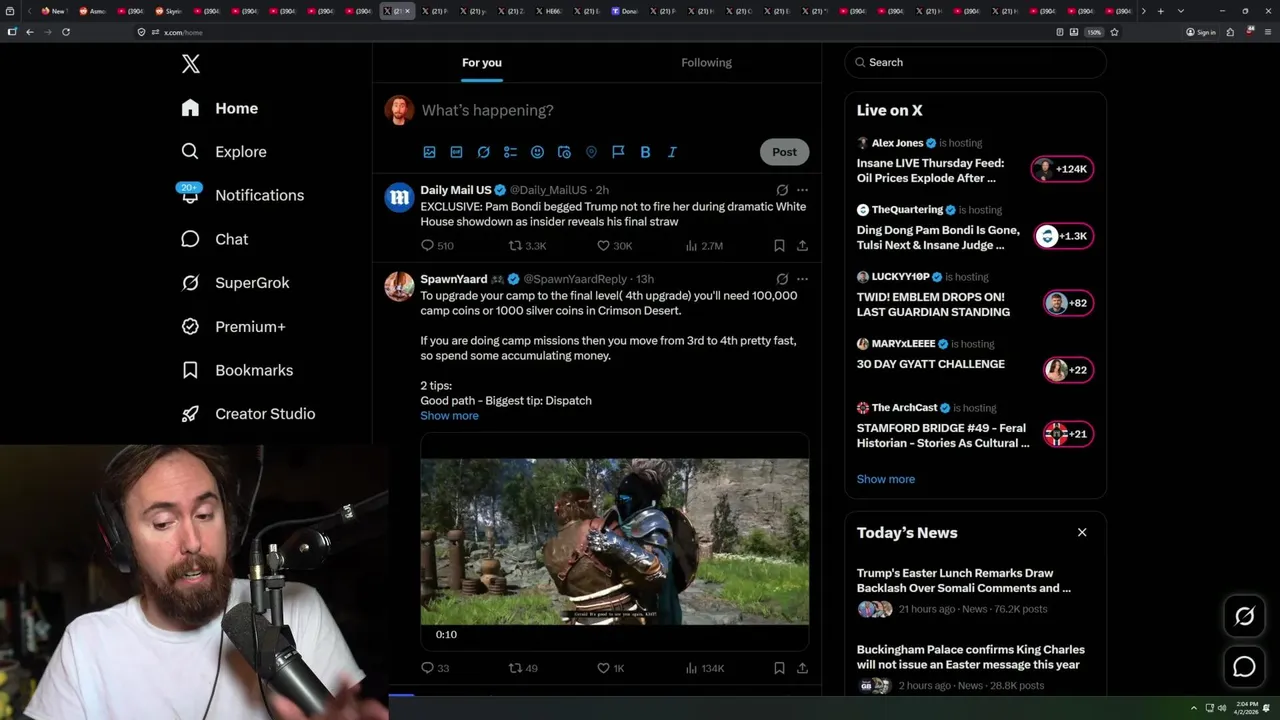Open SuperGrok in the sidebar
1280x720 pixels.
[x=236, y=283]
